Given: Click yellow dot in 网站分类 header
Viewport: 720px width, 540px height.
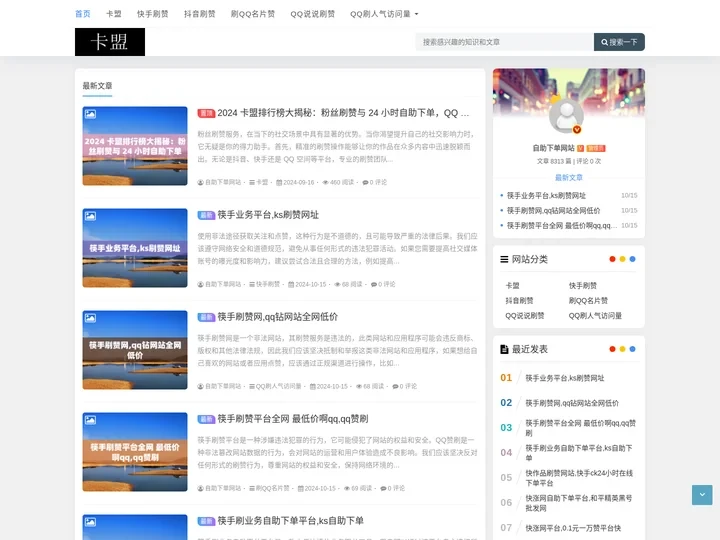Looking at the screenshot, I should click(622, 259).
